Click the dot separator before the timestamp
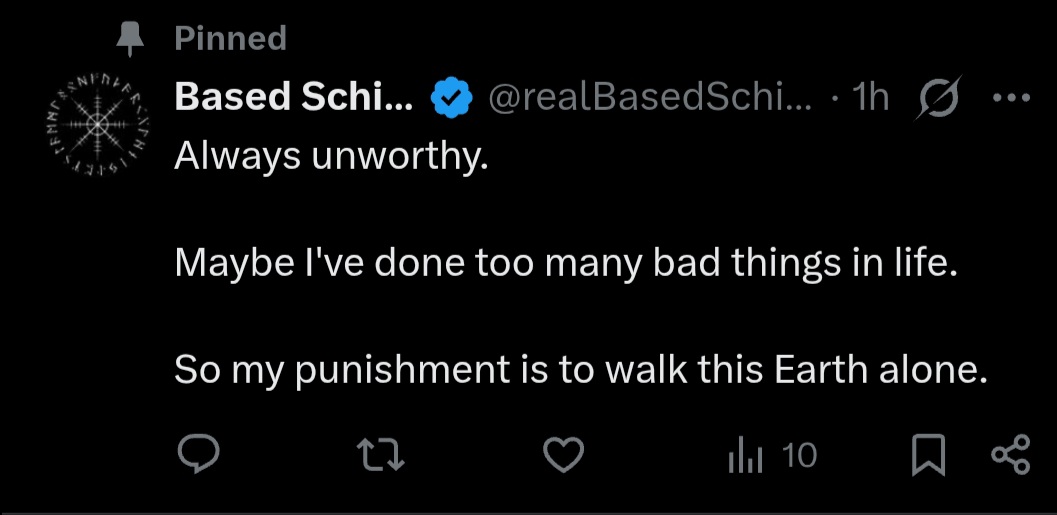Image resolution: width=1057 pixels, height=515 pixels. [x=834, y=97]
